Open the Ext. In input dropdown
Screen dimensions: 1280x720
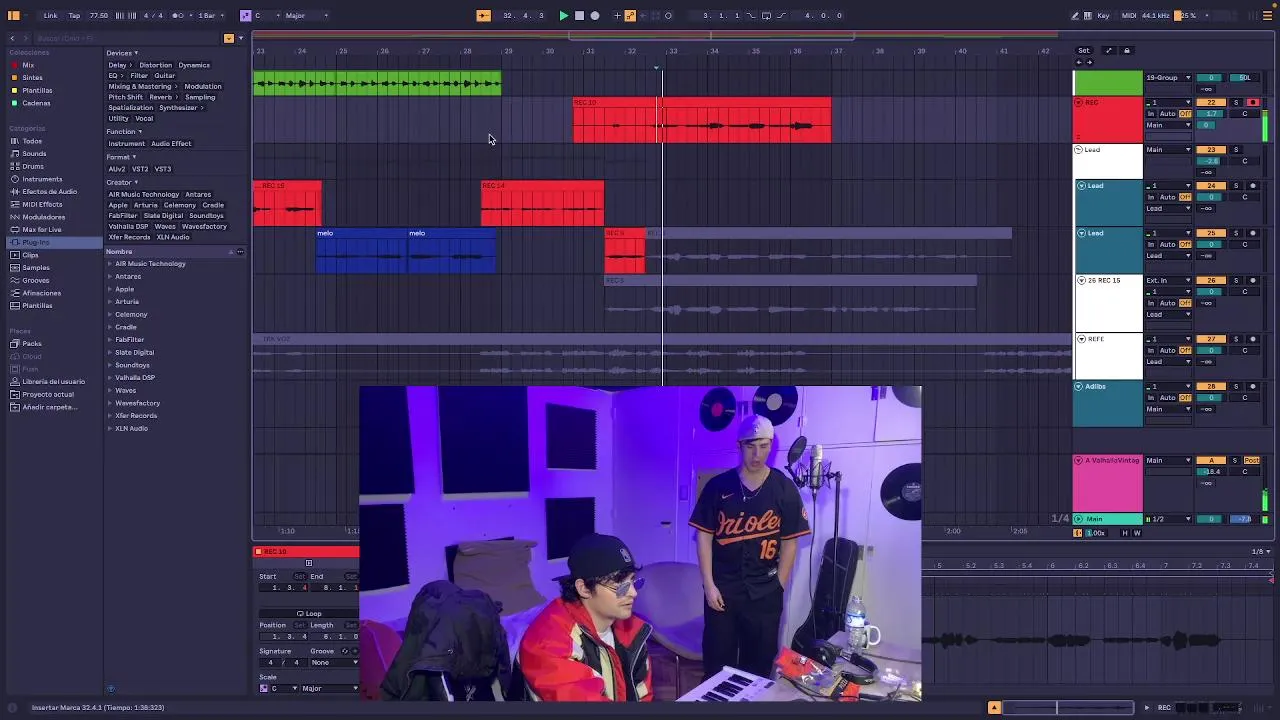pos(1168,280)
